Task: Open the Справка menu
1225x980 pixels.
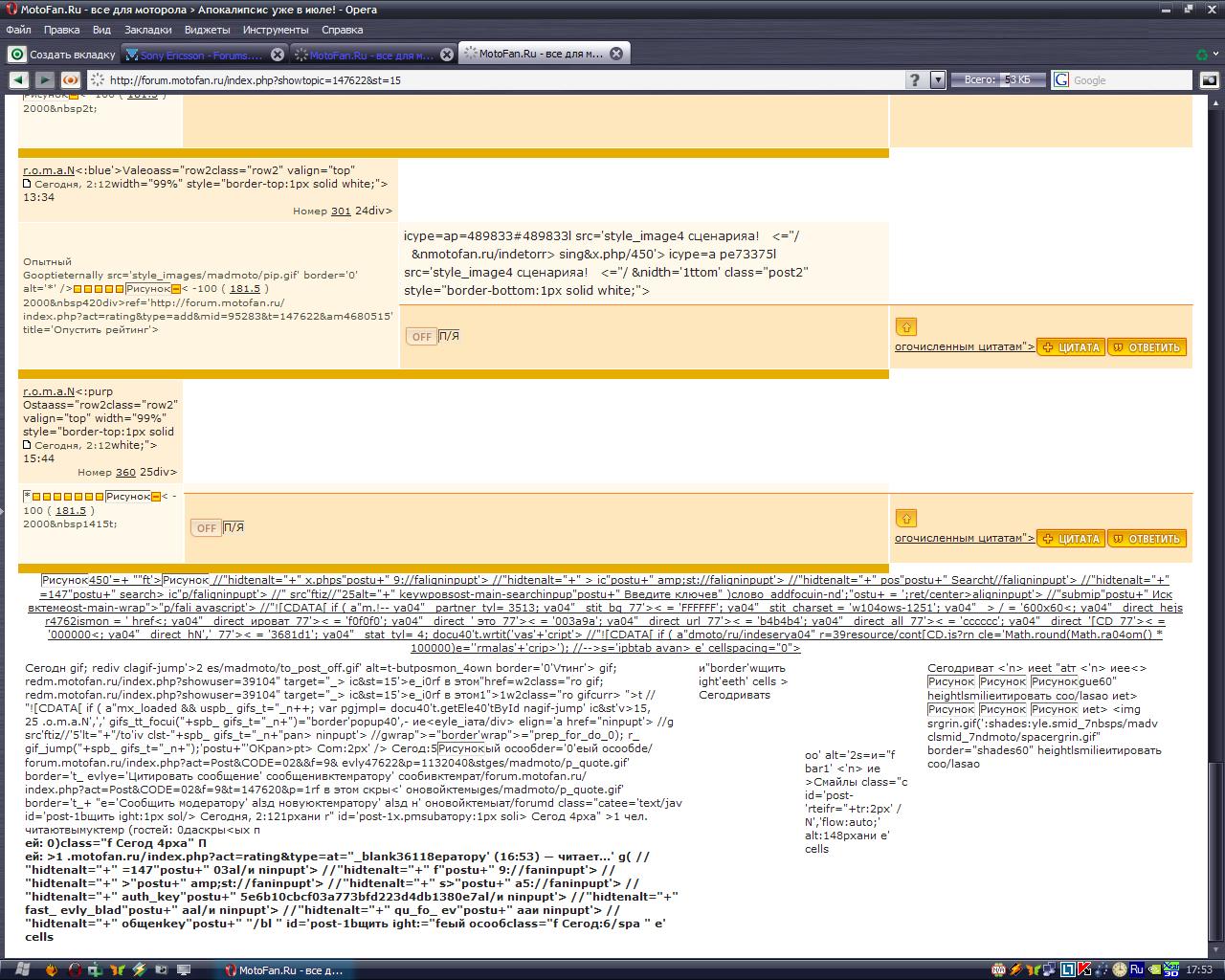Action: [342, 30]
